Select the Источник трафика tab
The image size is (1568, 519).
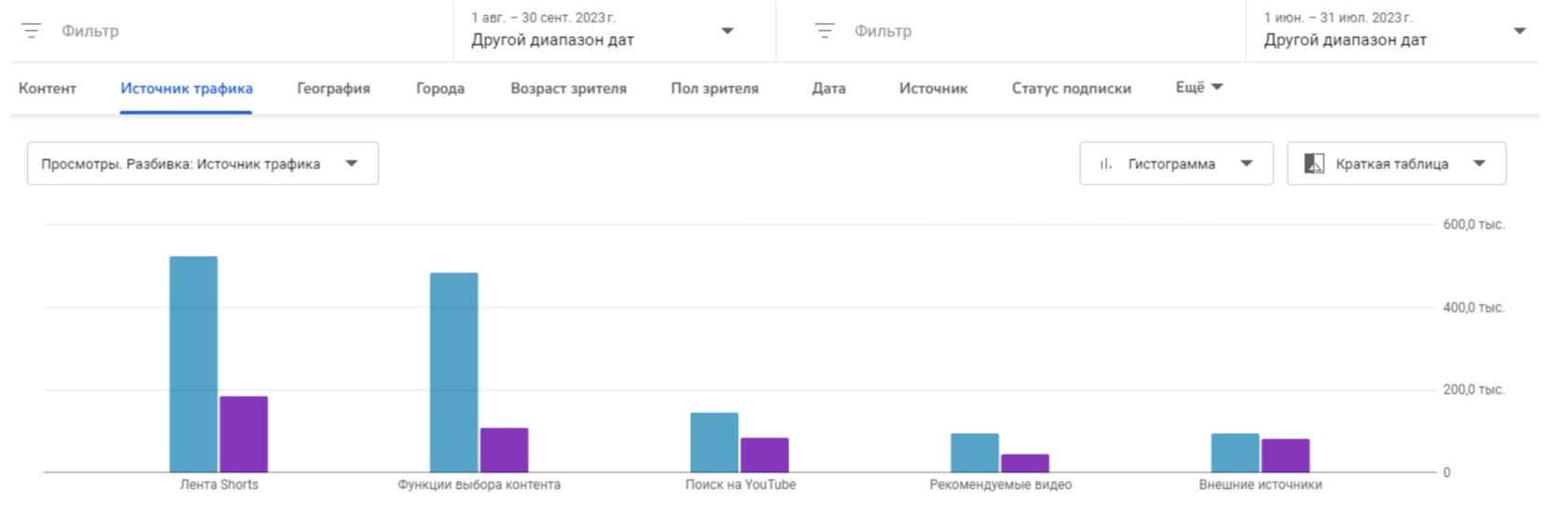[x=187, y=89]
